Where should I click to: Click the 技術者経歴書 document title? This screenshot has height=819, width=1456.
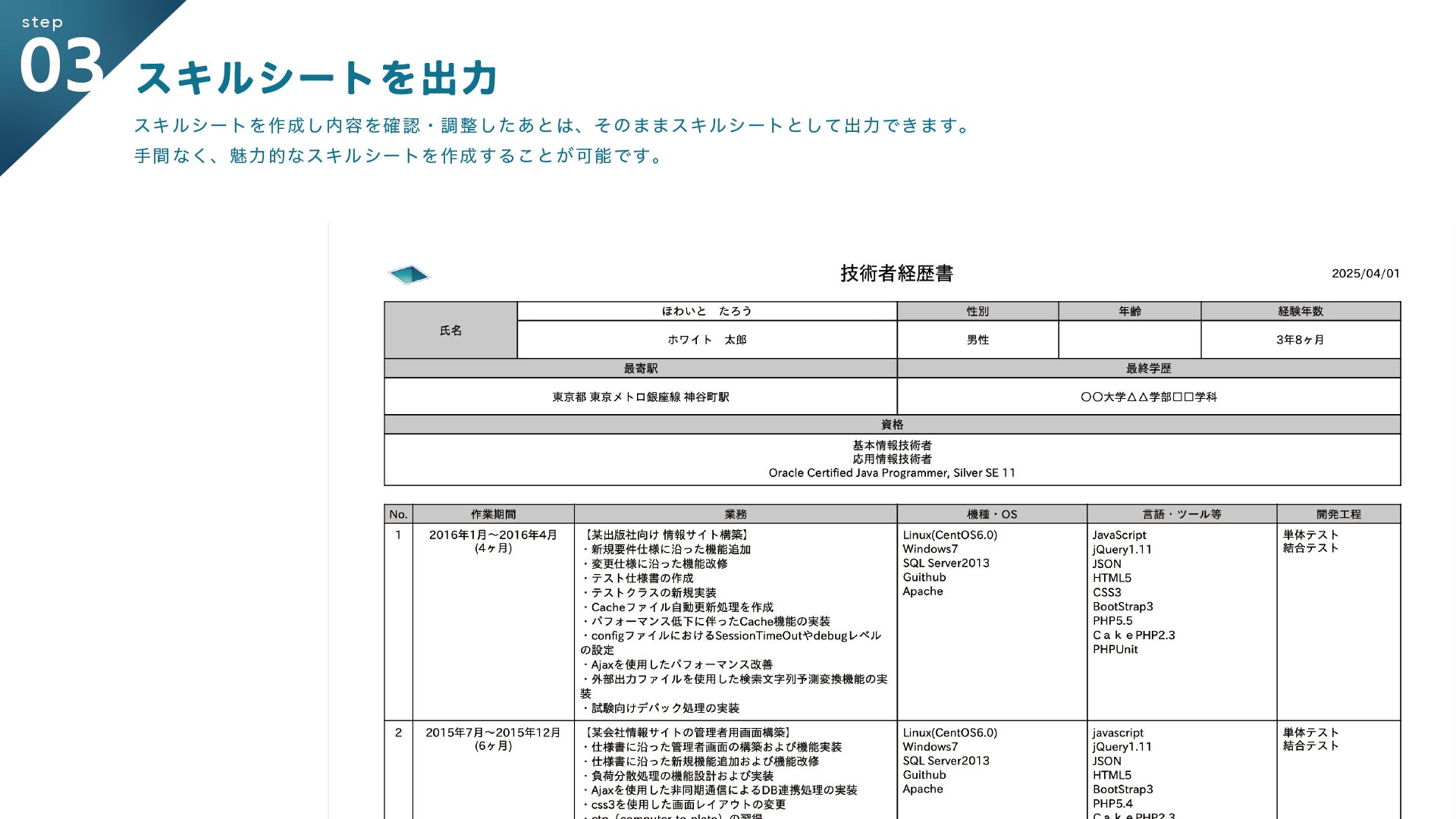point(896,274)
